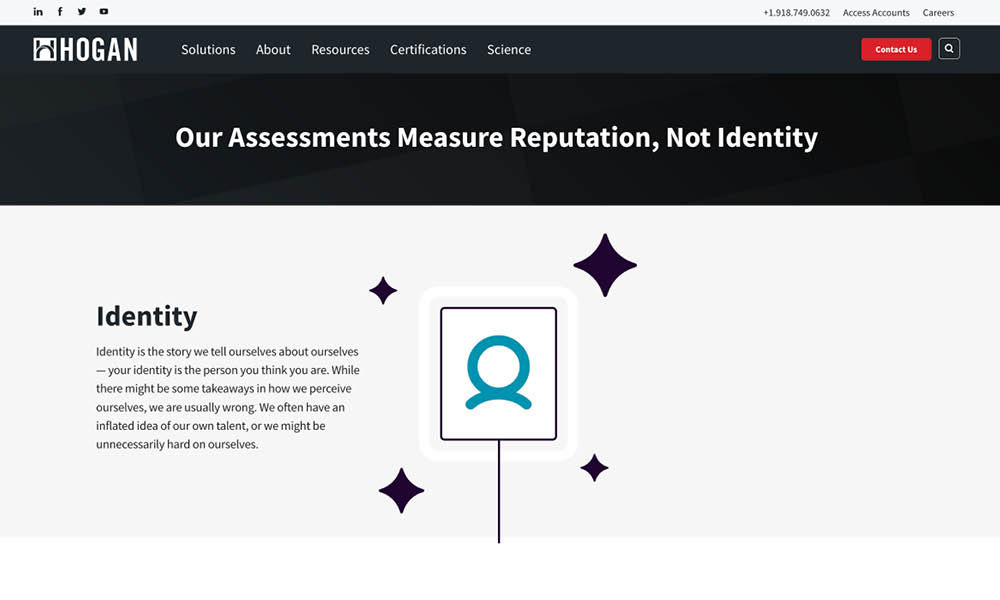Click the Facebook social icon

[60, 11]
